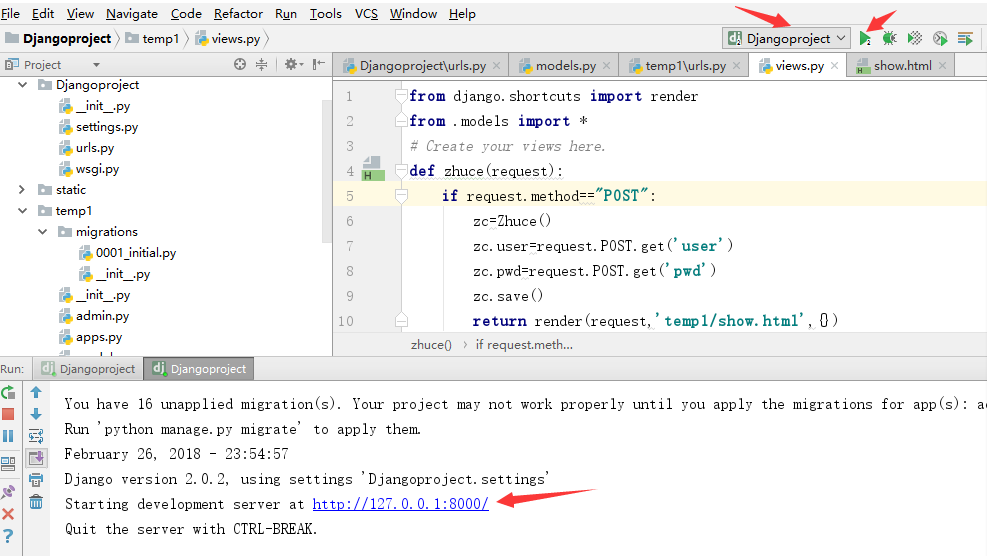Collapse the temp1 folder
This screenshot has height=556, width=987.
click(23, 210)
